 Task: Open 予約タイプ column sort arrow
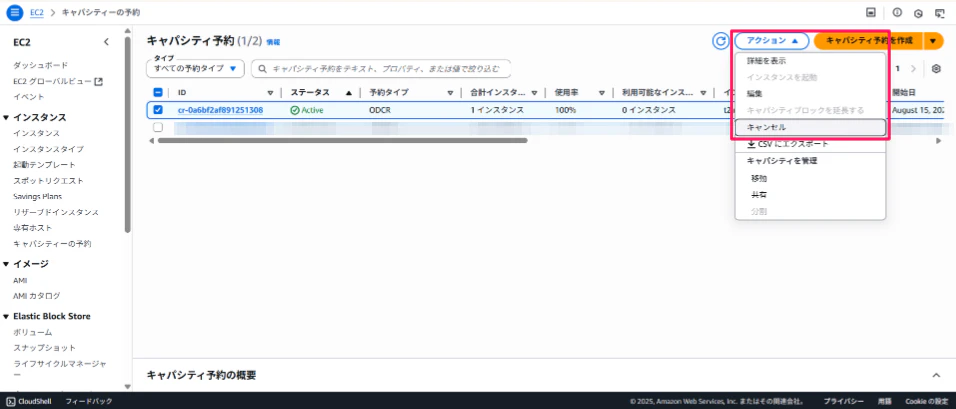[451, 93]
